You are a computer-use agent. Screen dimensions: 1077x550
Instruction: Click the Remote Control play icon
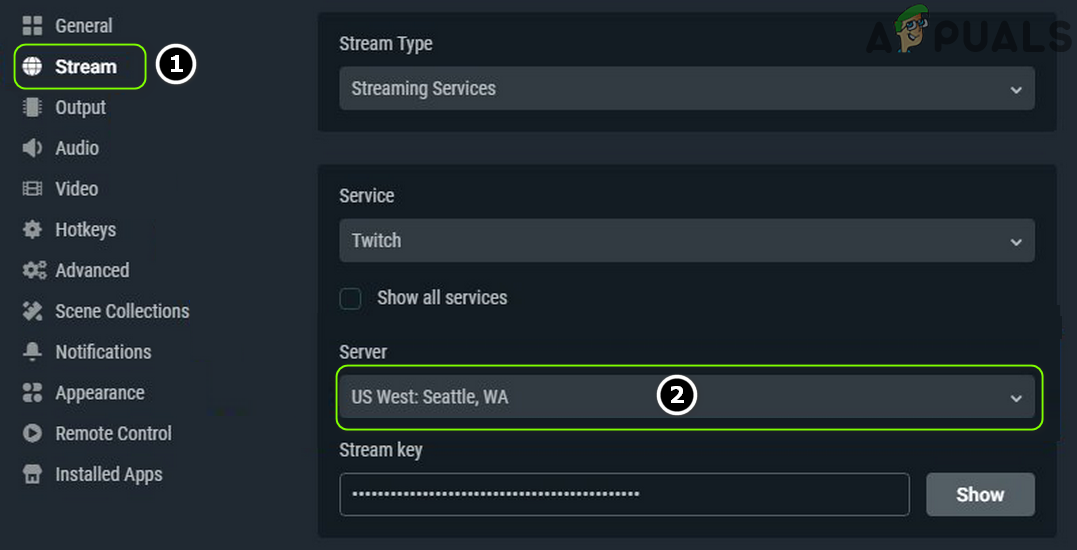point(32,434)
